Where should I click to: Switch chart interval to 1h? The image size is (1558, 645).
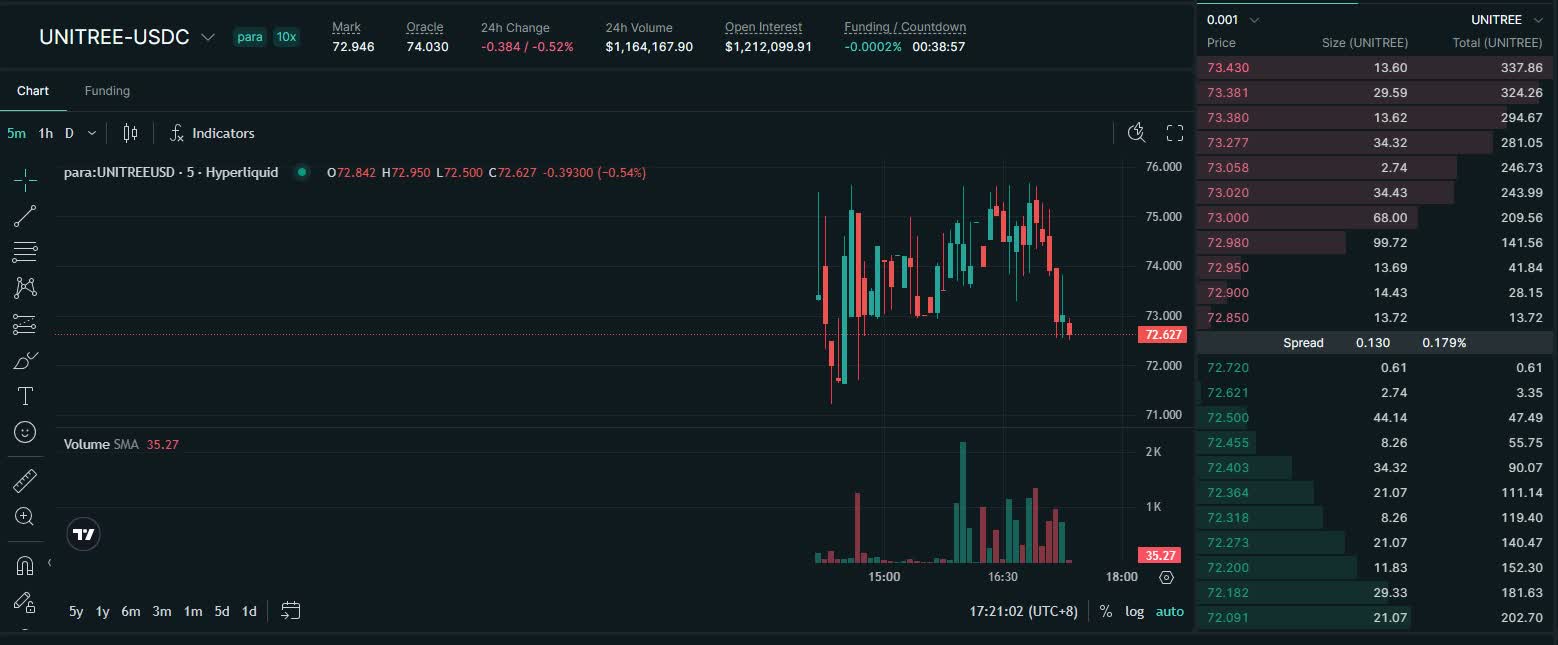[46, 133]
